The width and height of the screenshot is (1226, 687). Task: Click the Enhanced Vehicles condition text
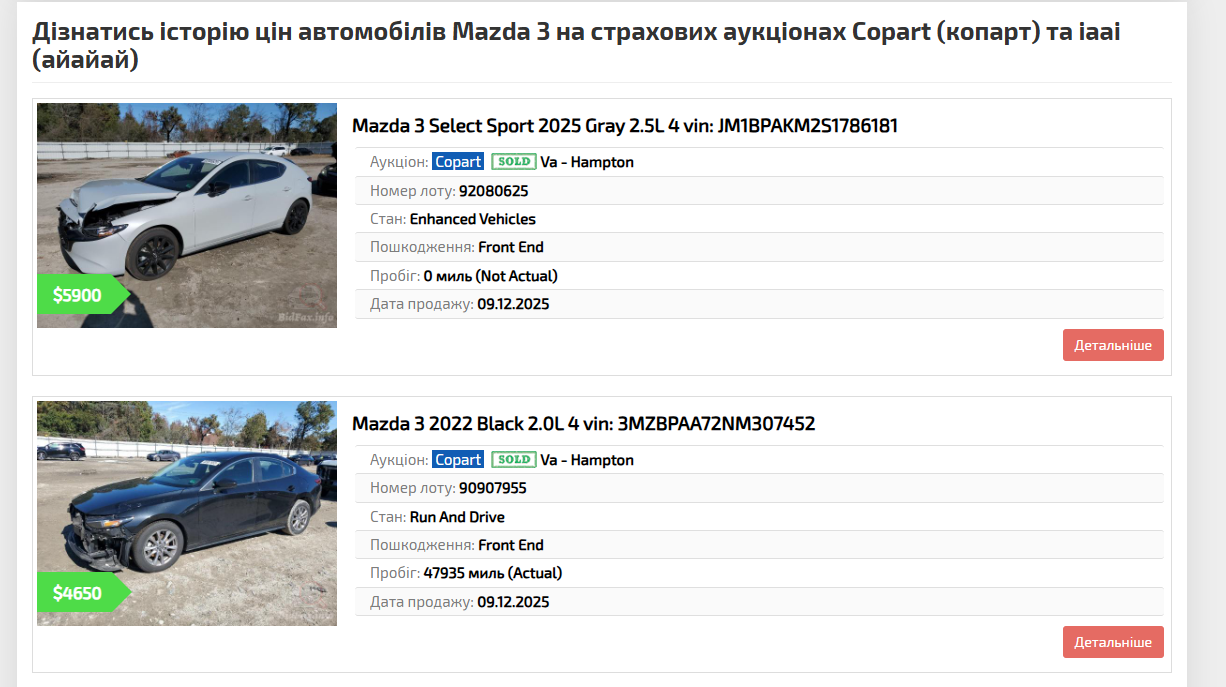[x=472, y=219]
